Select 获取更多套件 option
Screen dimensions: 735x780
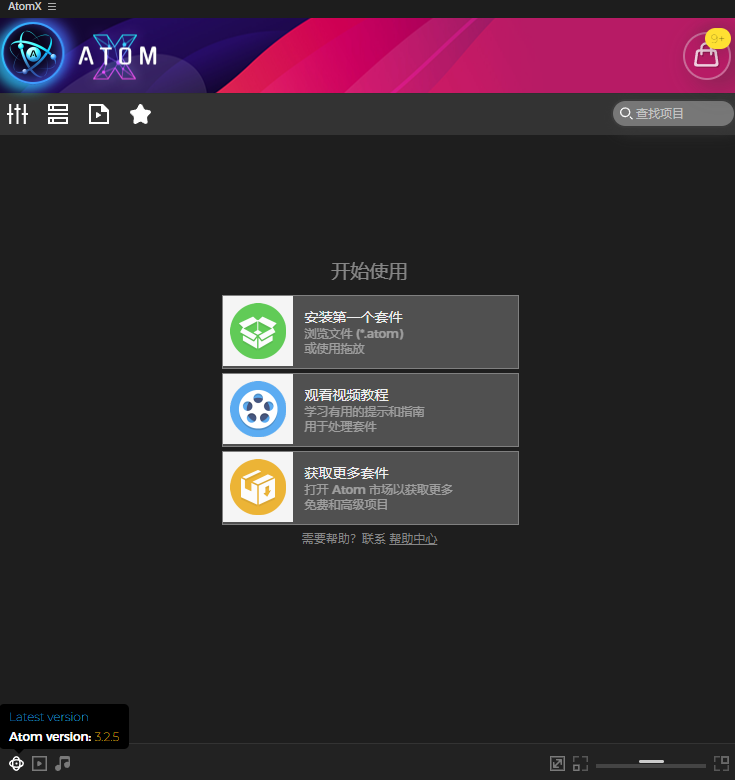[370, 488]
